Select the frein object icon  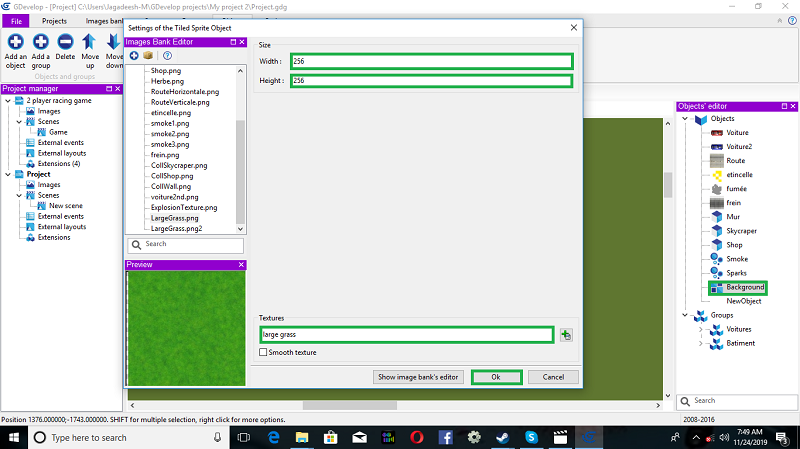point(717,203)
